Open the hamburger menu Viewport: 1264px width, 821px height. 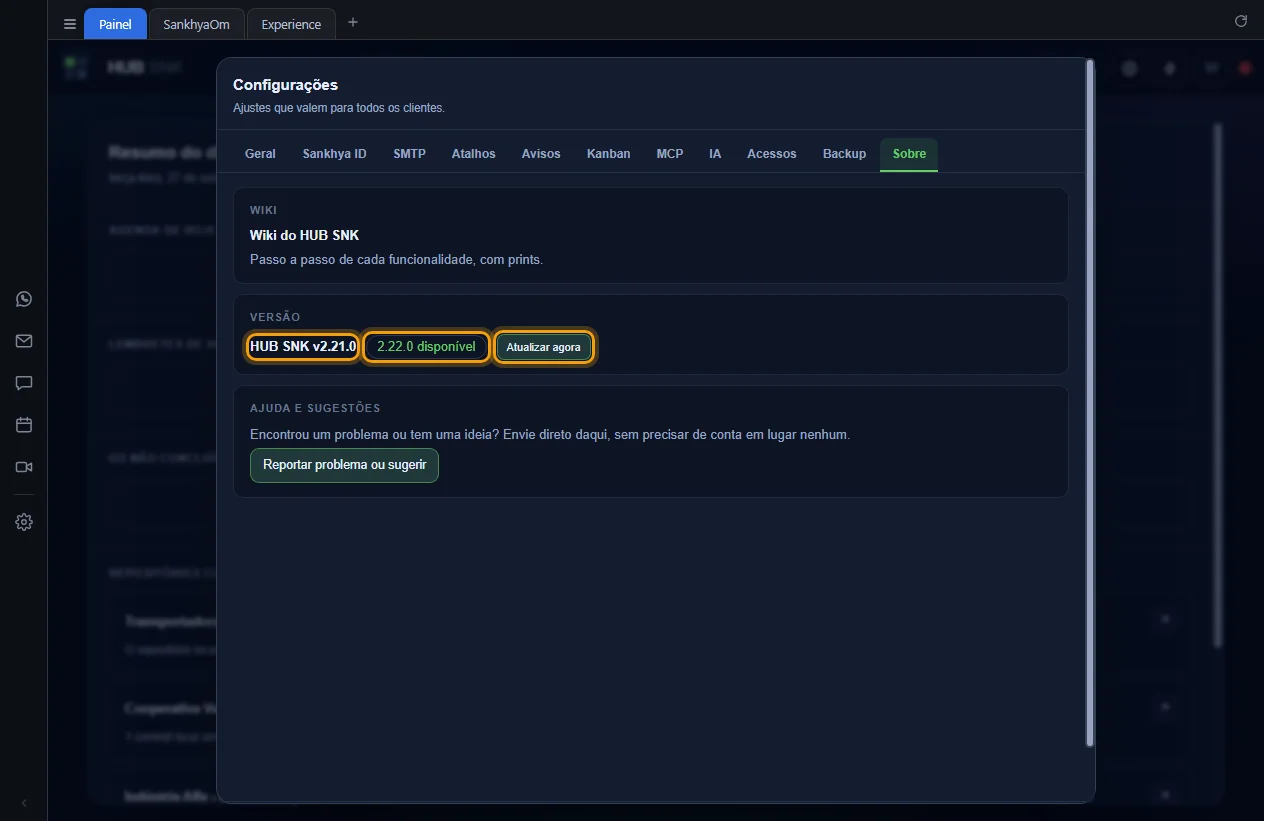(x=69, y=24)
